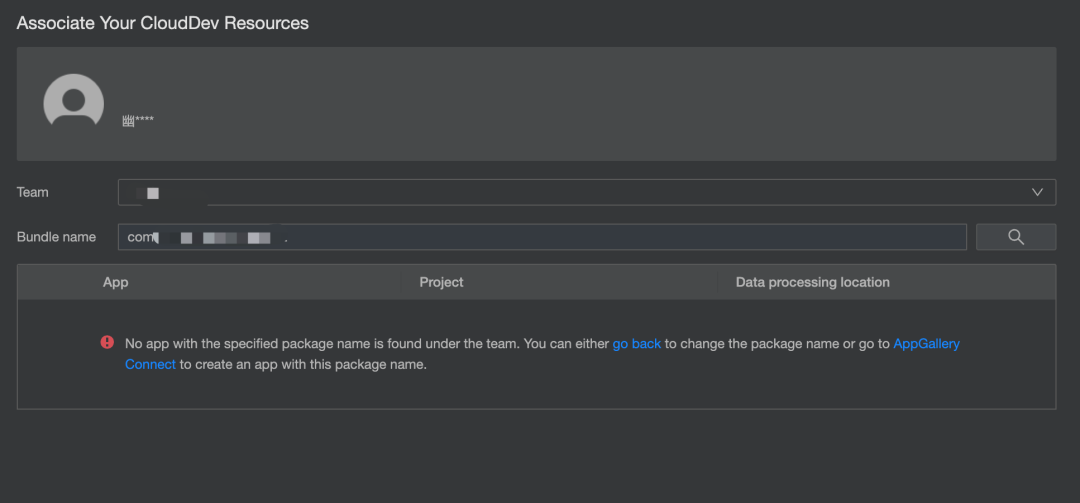Click the user avatar icon
Screen dimensions: 1080x503
(74, 102)
